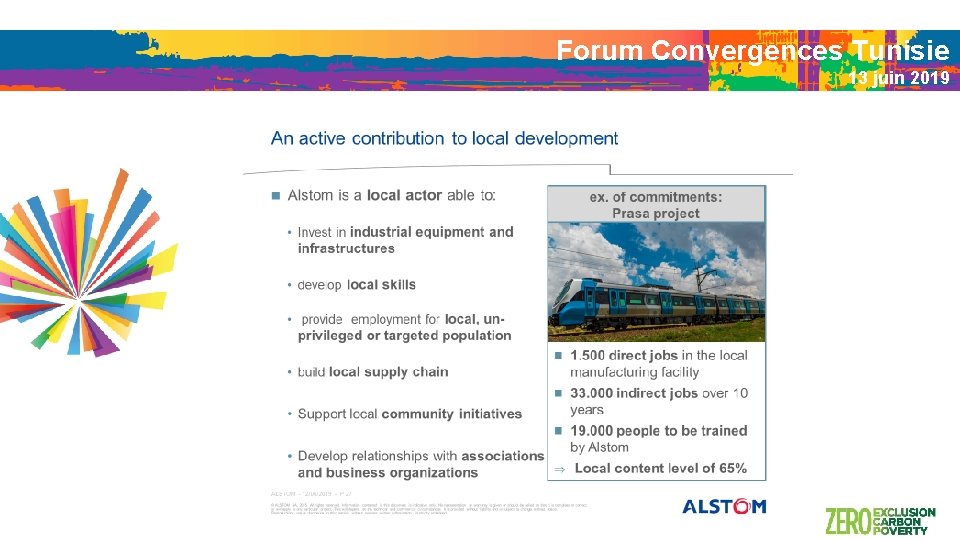
Task: Click the date '13 juin 2019'
Action: point(899,78)
